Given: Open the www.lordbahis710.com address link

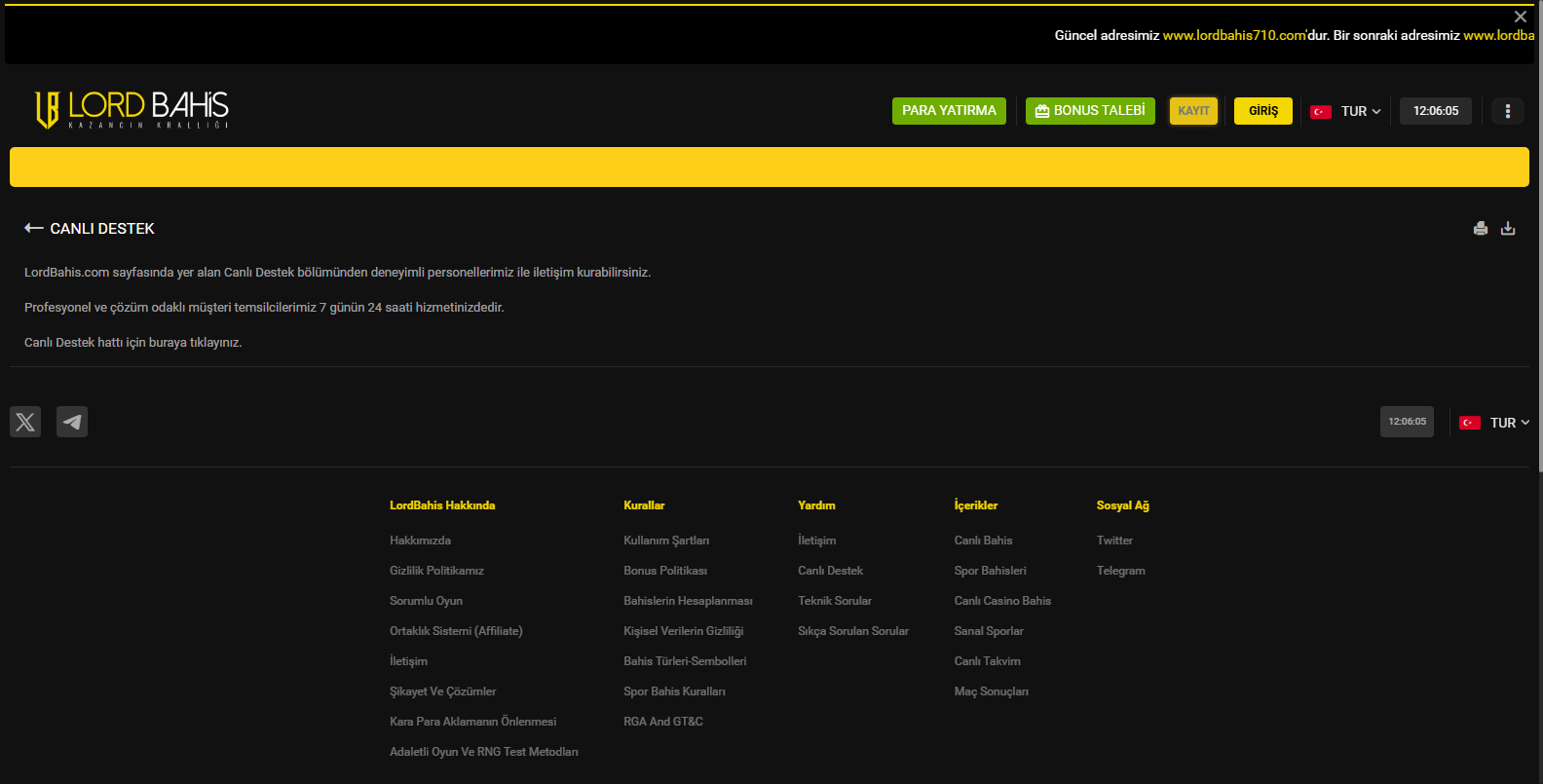Looking at the screenshot, I should pos(1234,35).
